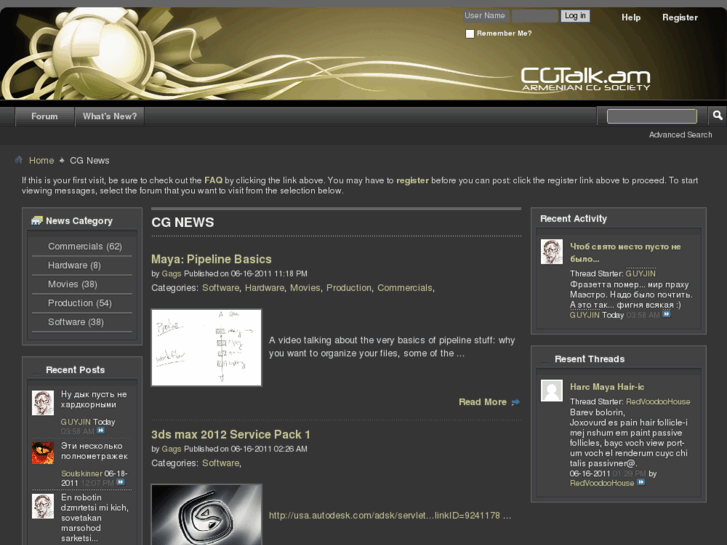Open Advanced Search link
This screenshot has height=545, width=727.
click(x=680, y=135)
